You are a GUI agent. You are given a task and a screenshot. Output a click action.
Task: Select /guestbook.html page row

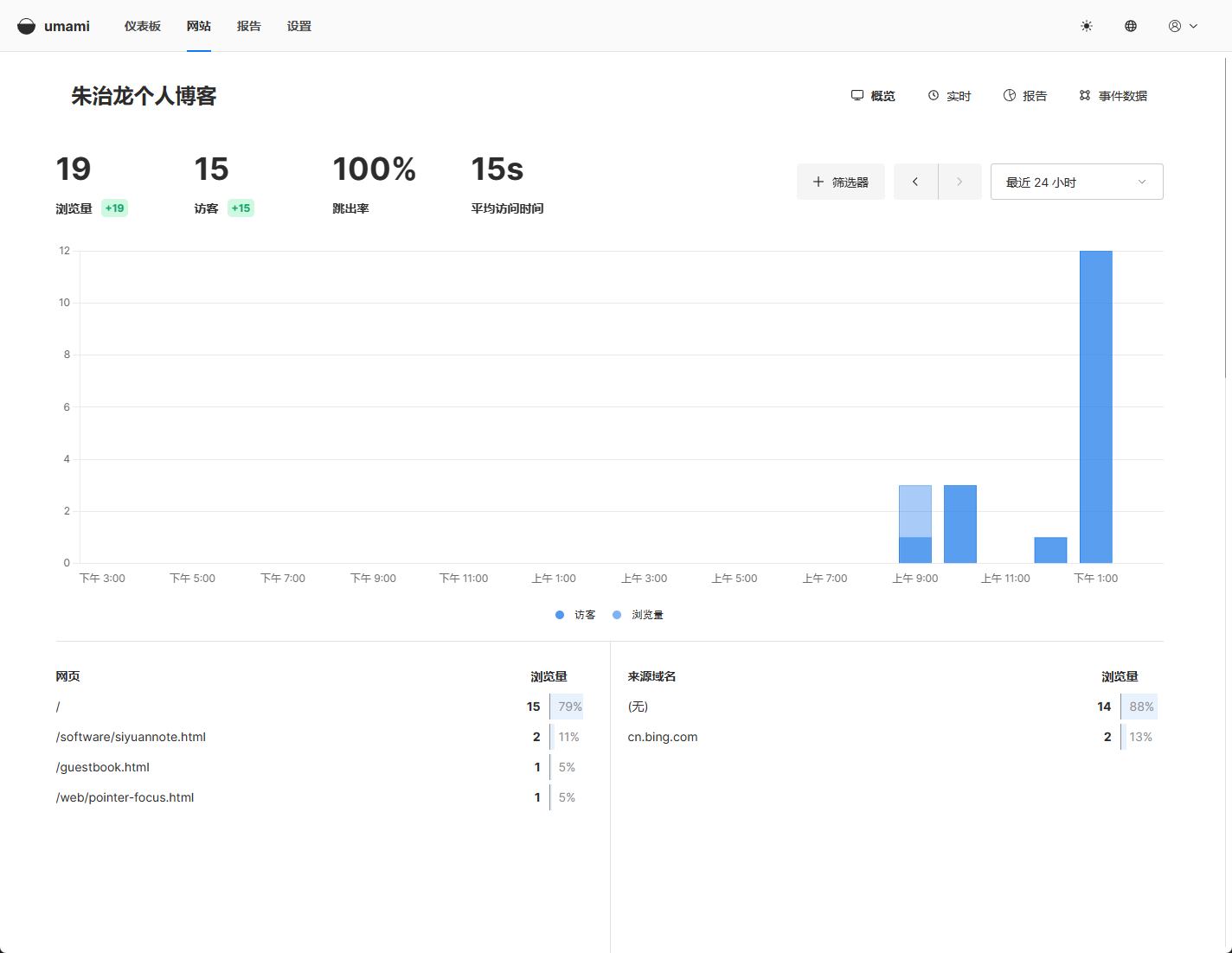[x=319, y=767]
